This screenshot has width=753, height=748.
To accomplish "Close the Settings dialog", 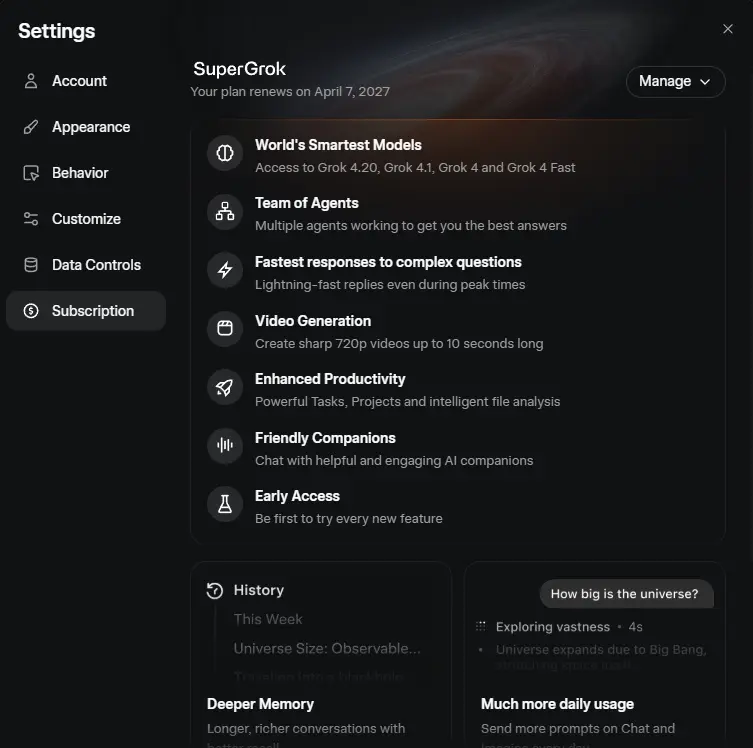I will [728, 29].
